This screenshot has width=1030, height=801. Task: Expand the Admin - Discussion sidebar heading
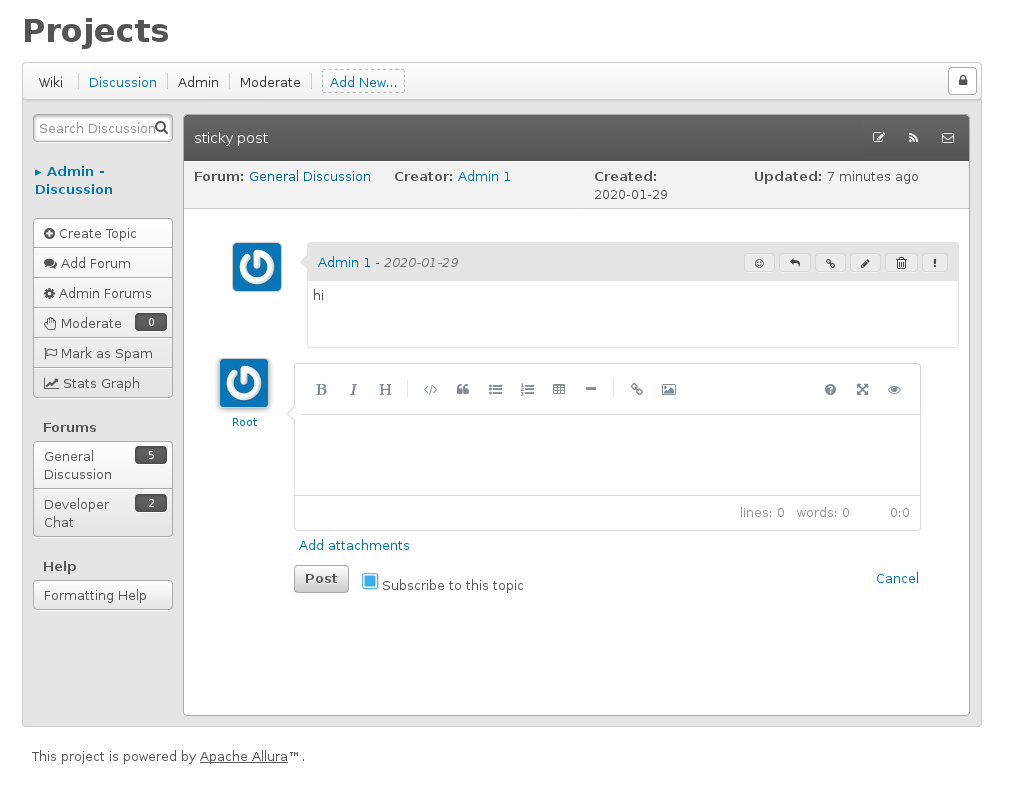(x=73, y=180)
